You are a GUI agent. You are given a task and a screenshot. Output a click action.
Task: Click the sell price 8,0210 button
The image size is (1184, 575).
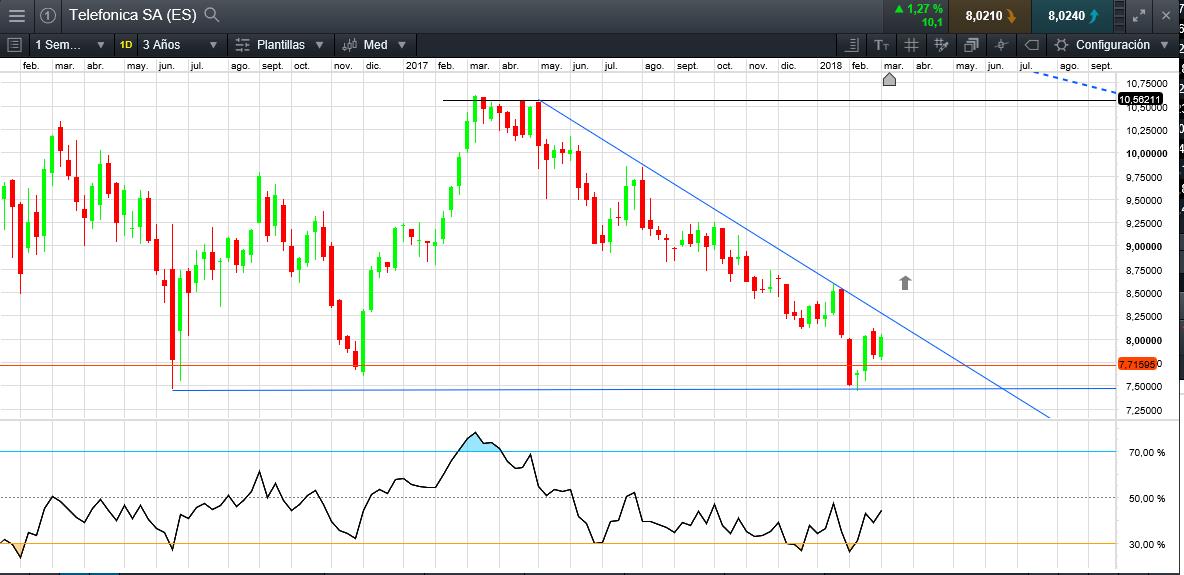click(989, 15)
